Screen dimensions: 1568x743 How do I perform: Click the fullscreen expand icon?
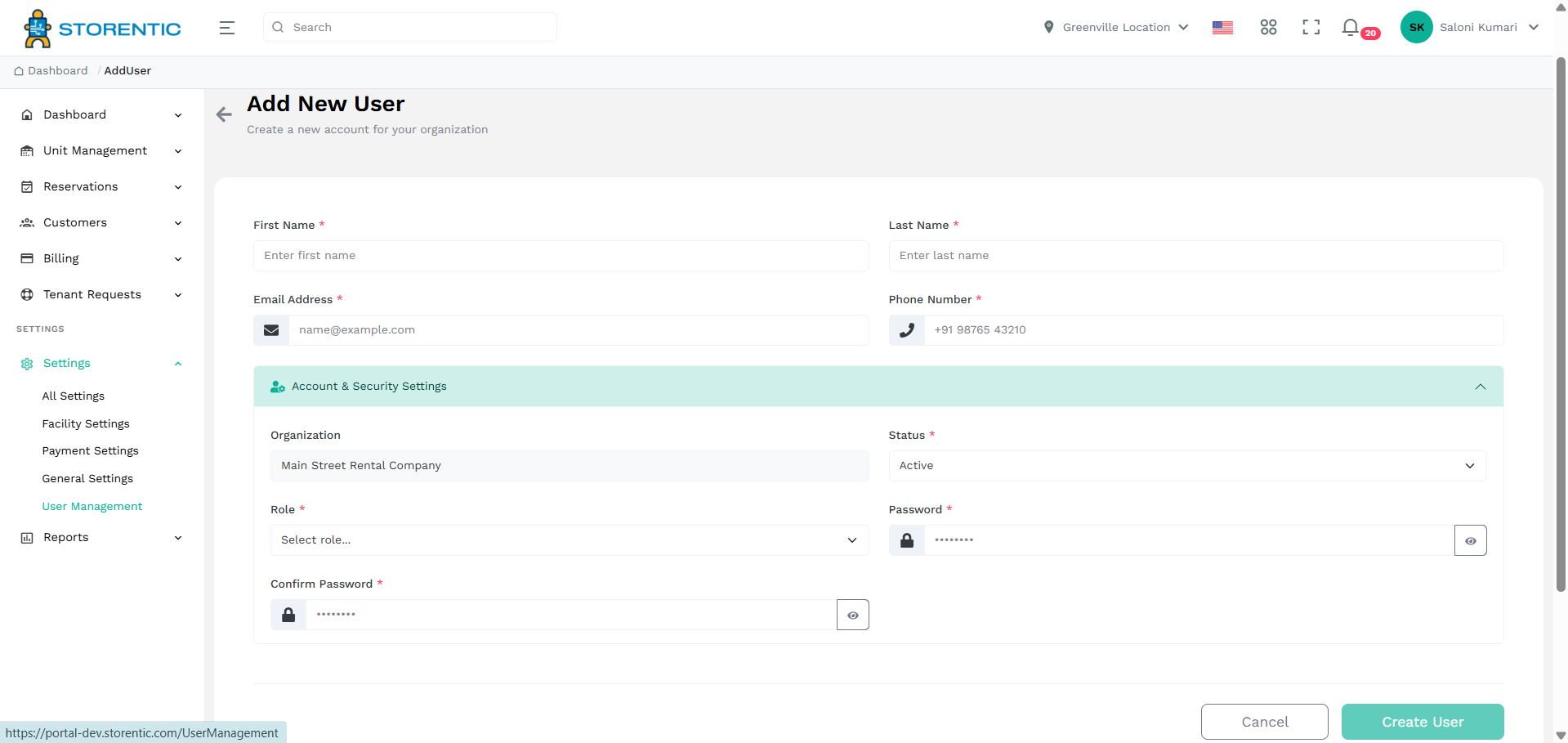1311,27
